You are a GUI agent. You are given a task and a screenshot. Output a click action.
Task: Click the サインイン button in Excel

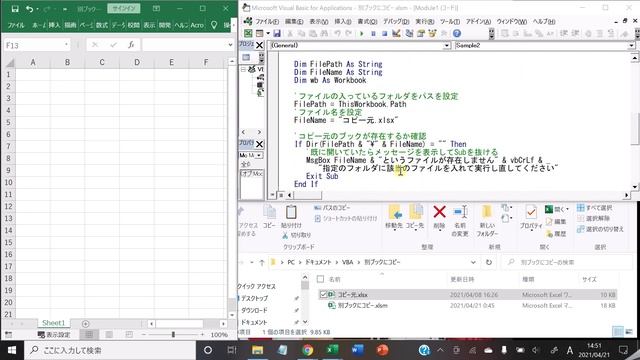124,9
